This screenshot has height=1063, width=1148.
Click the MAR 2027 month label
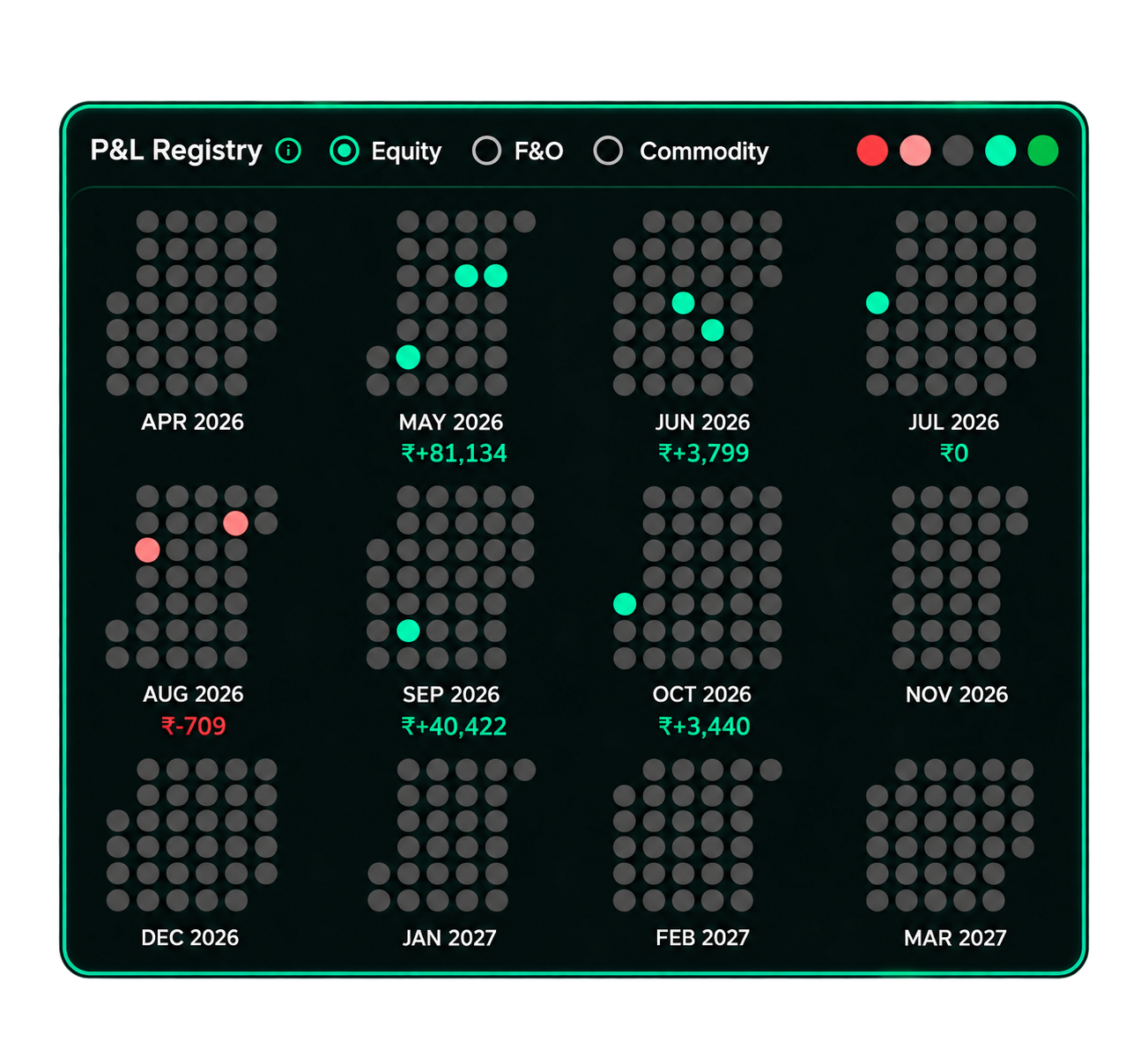[x=955, y=937]
